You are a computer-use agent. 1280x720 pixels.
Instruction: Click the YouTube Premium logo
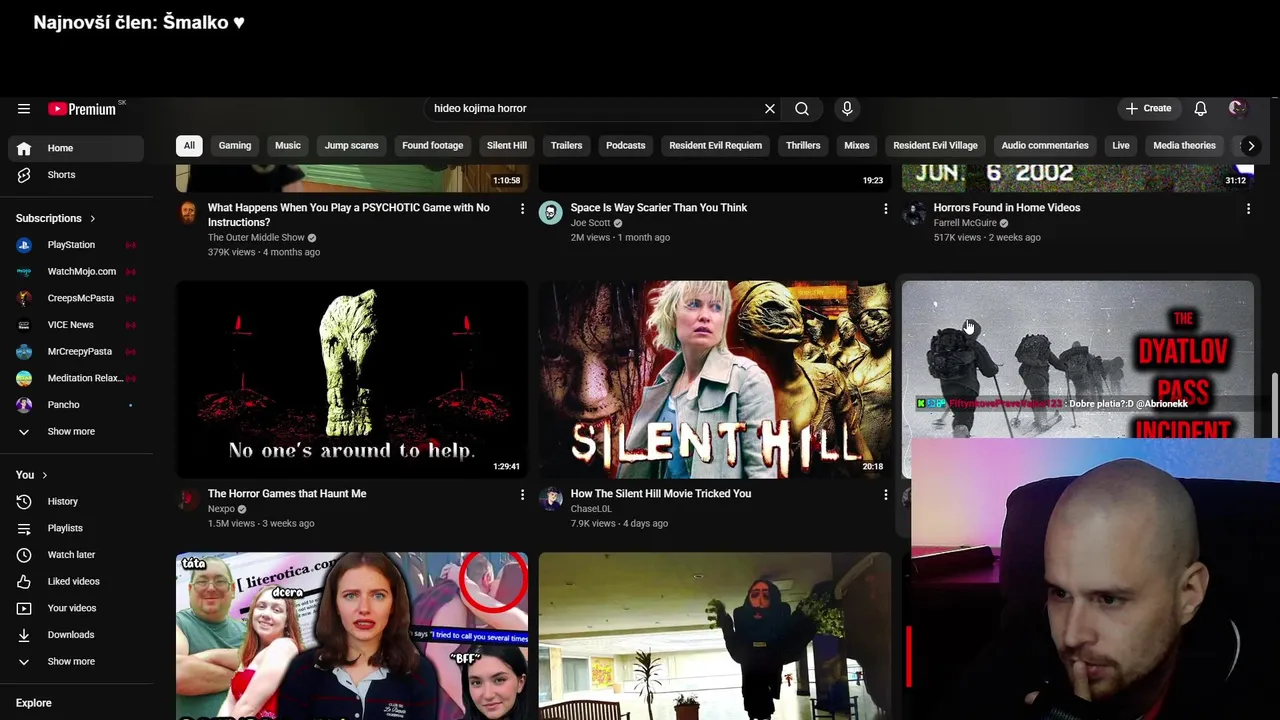(x=82, y=109)
